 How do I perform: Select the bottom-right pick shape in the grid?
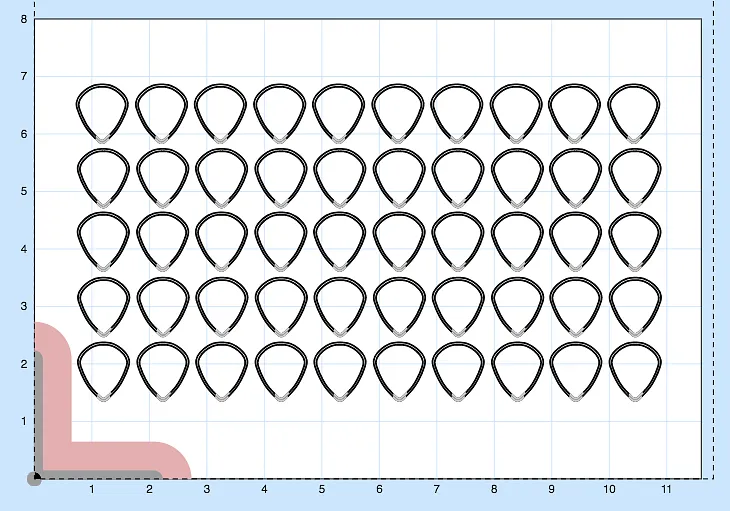click(x=634, y=370)
